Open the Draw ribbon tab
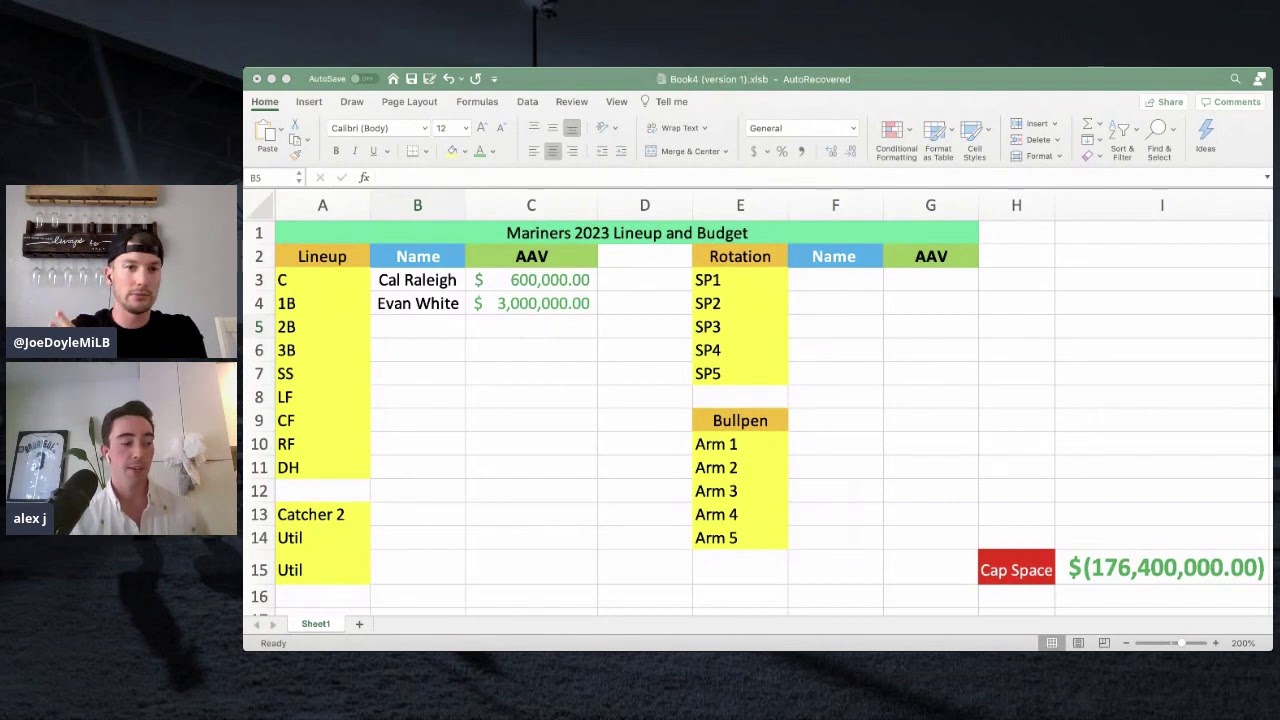 pos(352,102)
